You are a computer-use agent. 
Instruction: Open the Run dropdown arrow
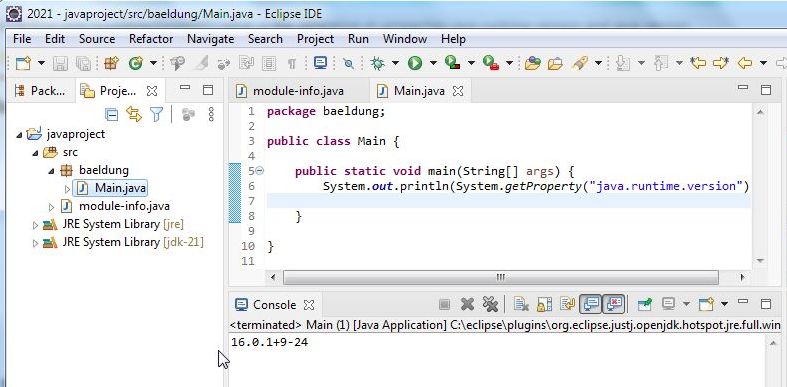pyautogui.click(x=433, y=63)
